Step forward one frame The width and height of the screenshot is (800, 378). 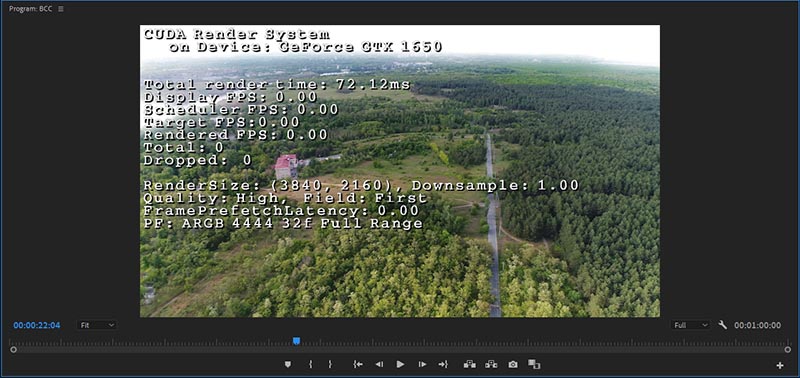(x=422, y=364)
